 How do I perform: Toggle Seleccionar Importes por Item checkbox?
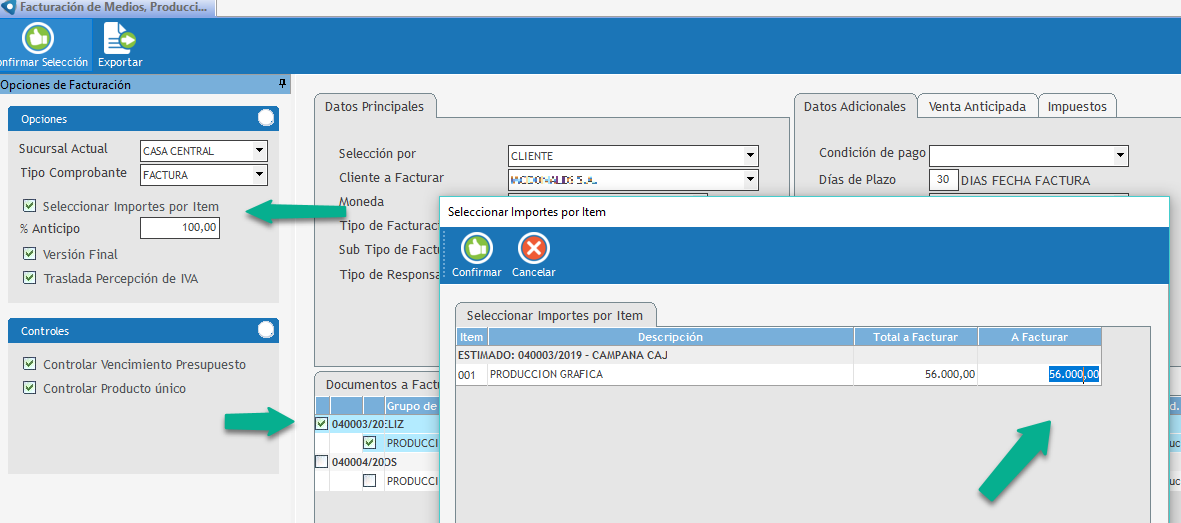click(30, 207)
